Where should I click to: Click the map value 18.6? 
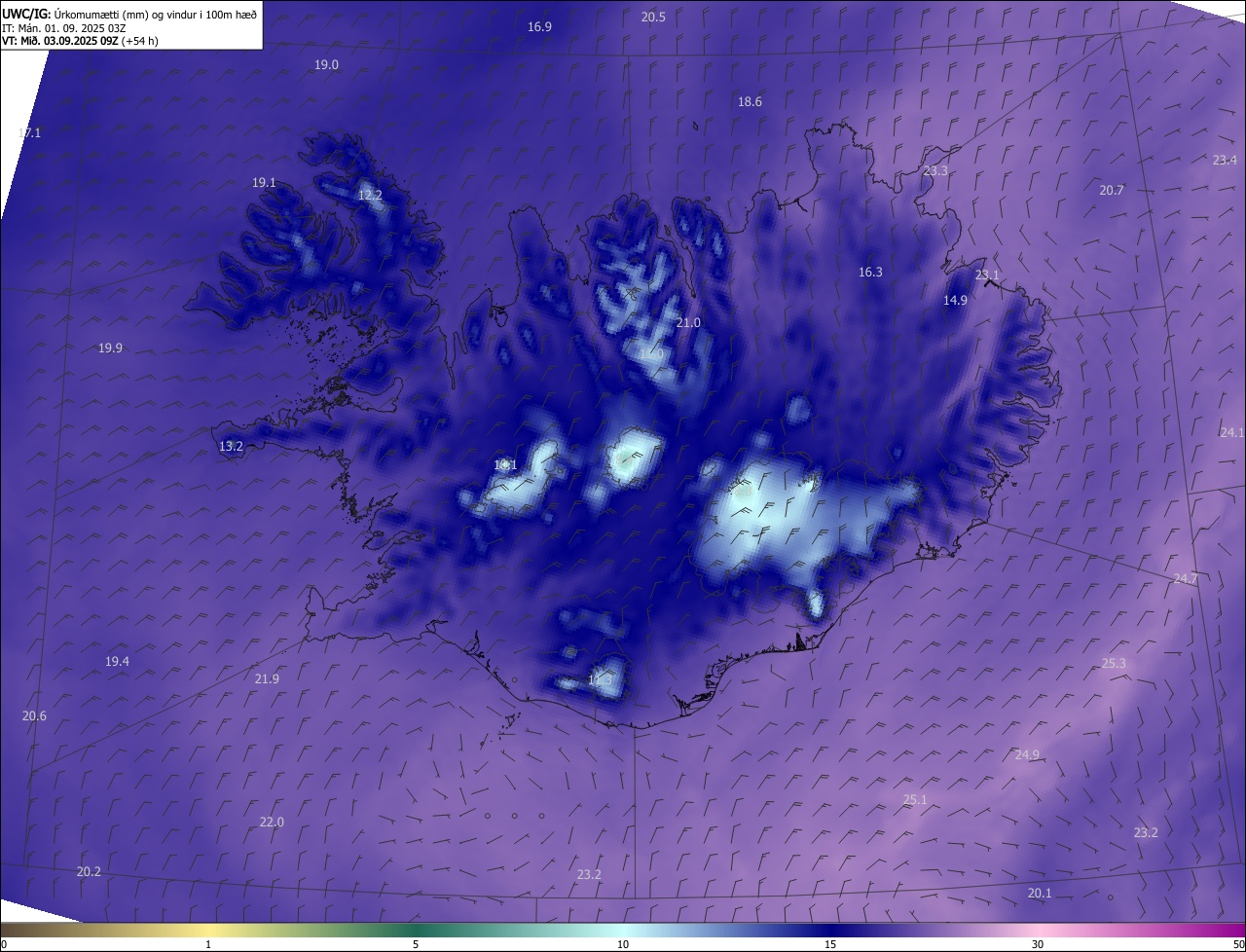click(751, 102)
